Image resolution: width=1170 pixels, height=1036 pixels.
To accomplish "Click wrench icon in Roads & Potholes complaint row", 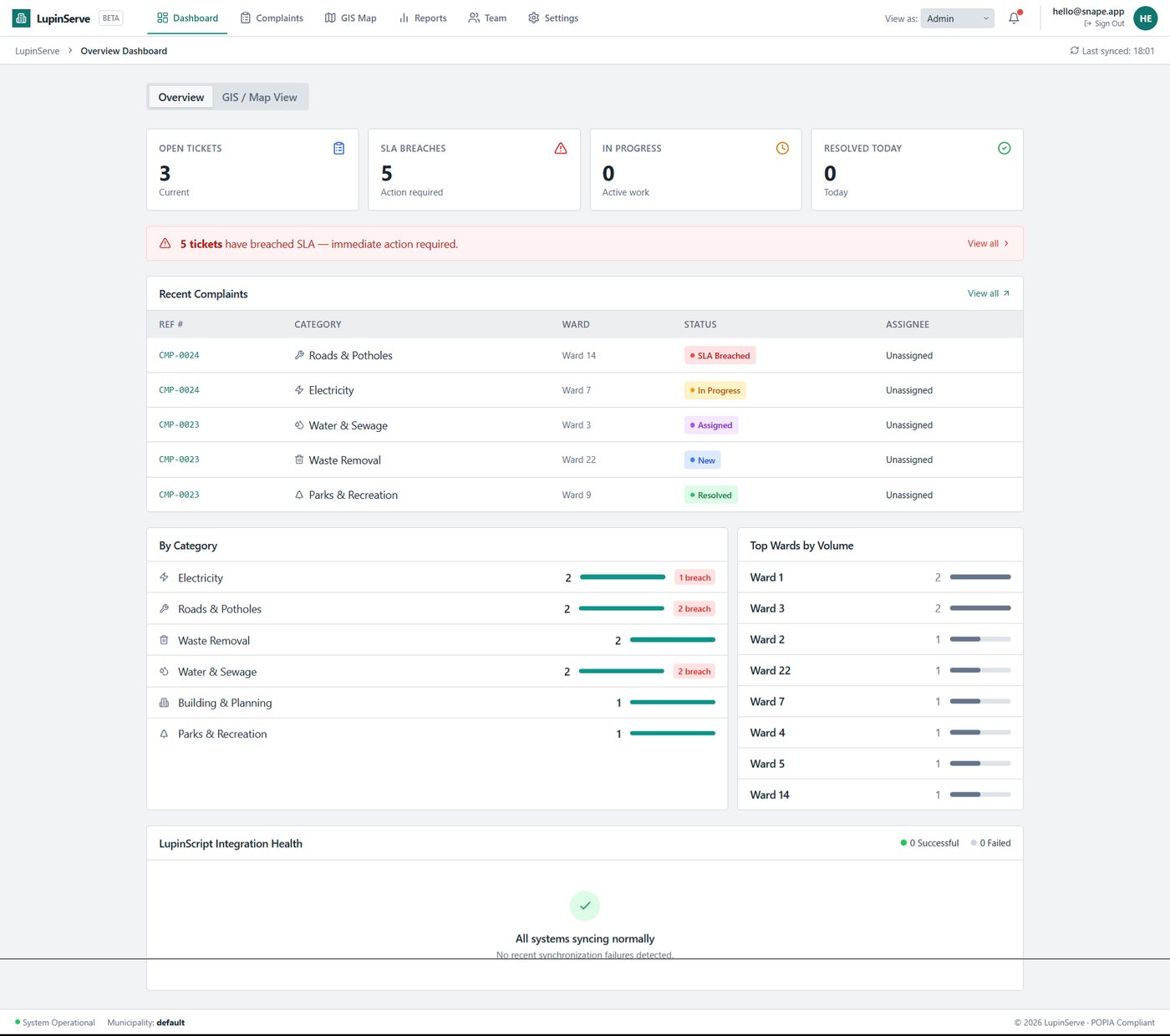I will tap(299, 355).
